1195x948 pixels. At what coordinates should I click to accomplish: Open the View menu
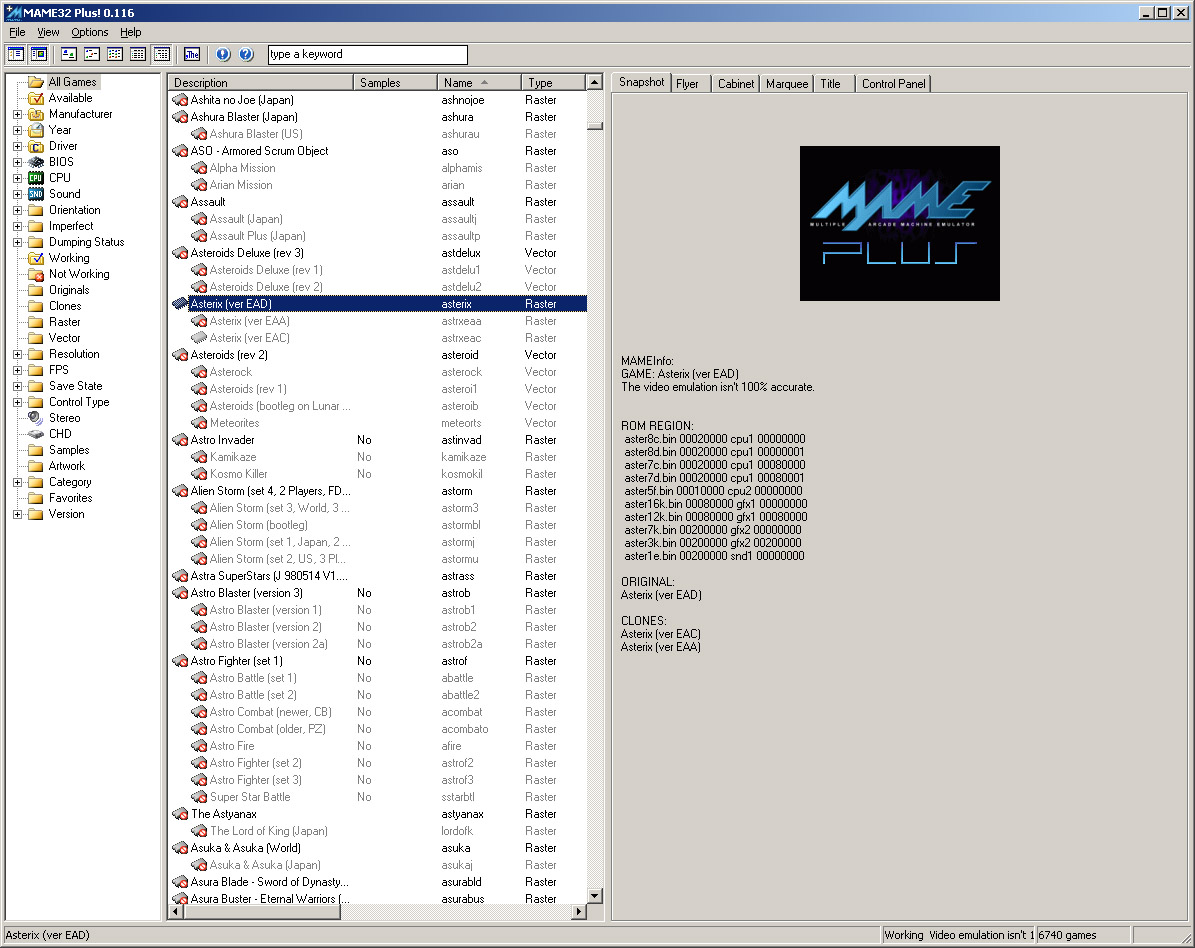[48, 32]
